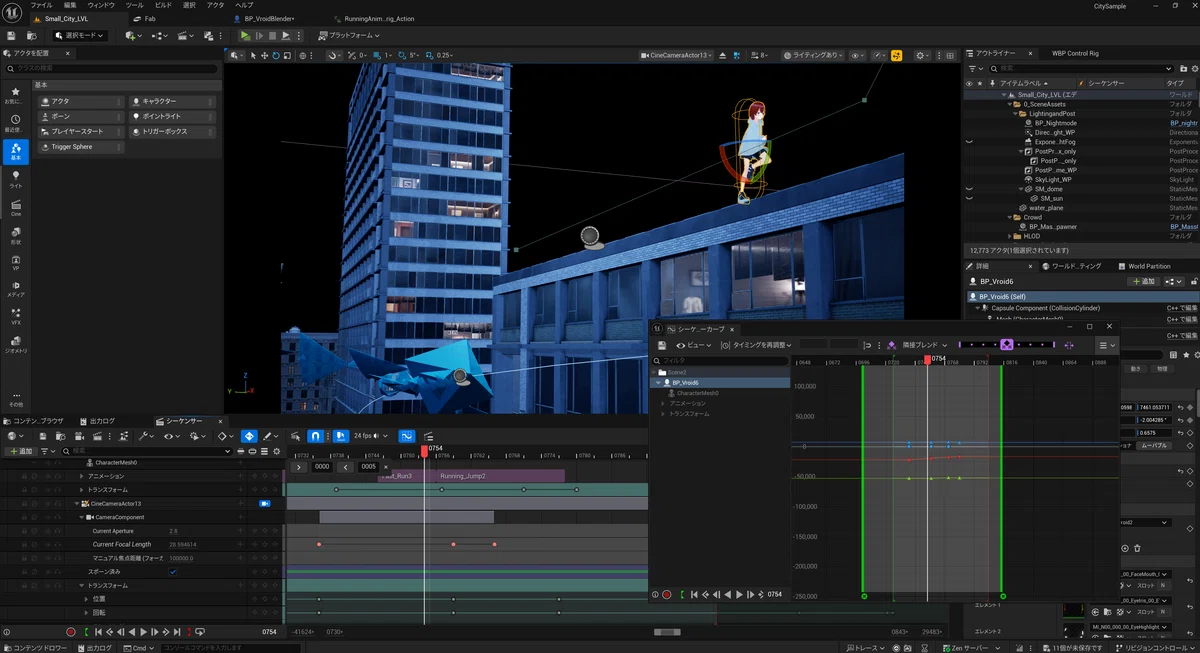Click the camera lock icon on CineCameraActor13
The width and height of the screenshot is (1200, 653).
click(x=265, y=504)
